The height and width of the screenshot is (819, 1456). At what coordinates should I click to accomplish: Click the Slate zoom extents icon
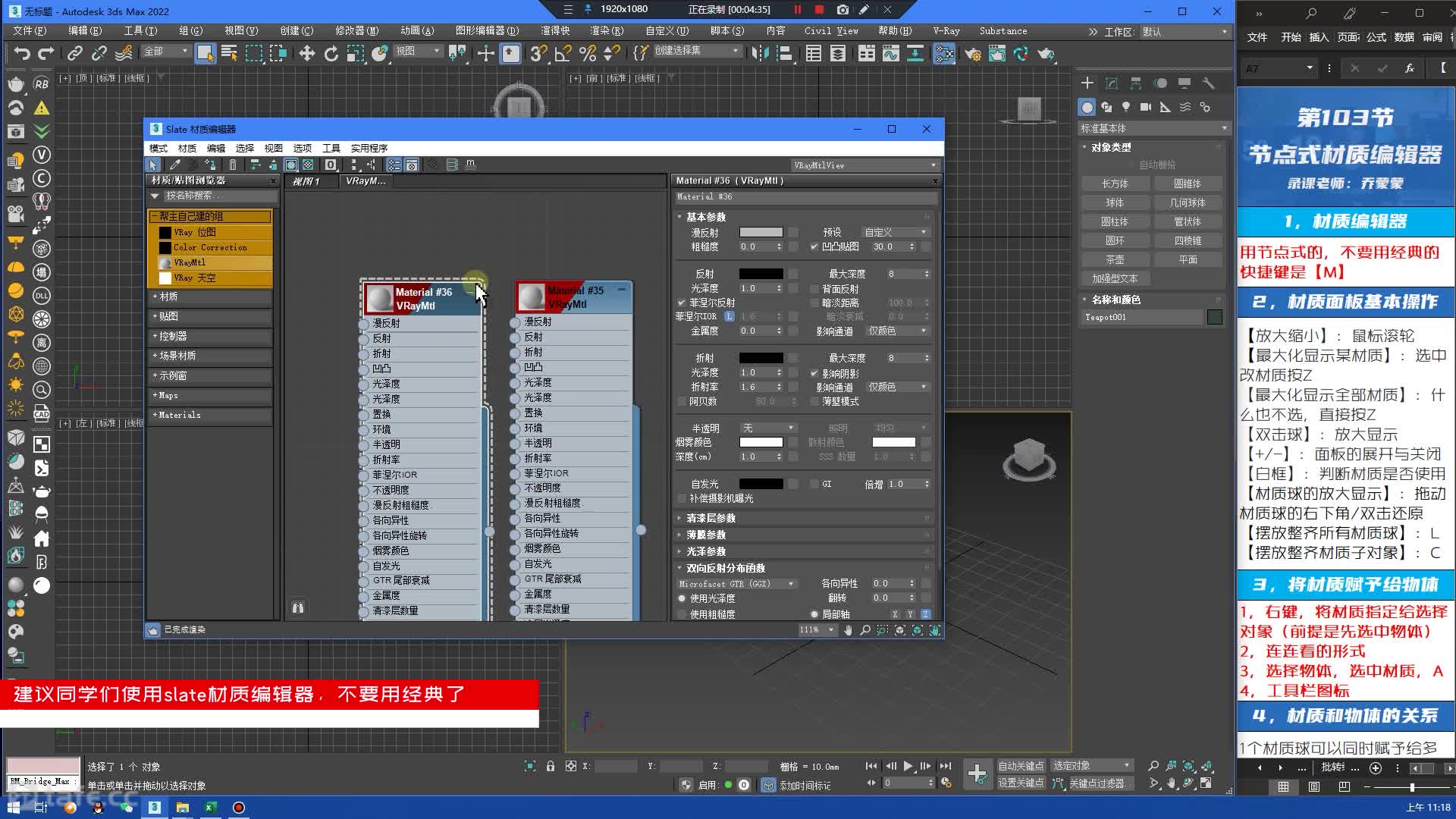[900, 630]
